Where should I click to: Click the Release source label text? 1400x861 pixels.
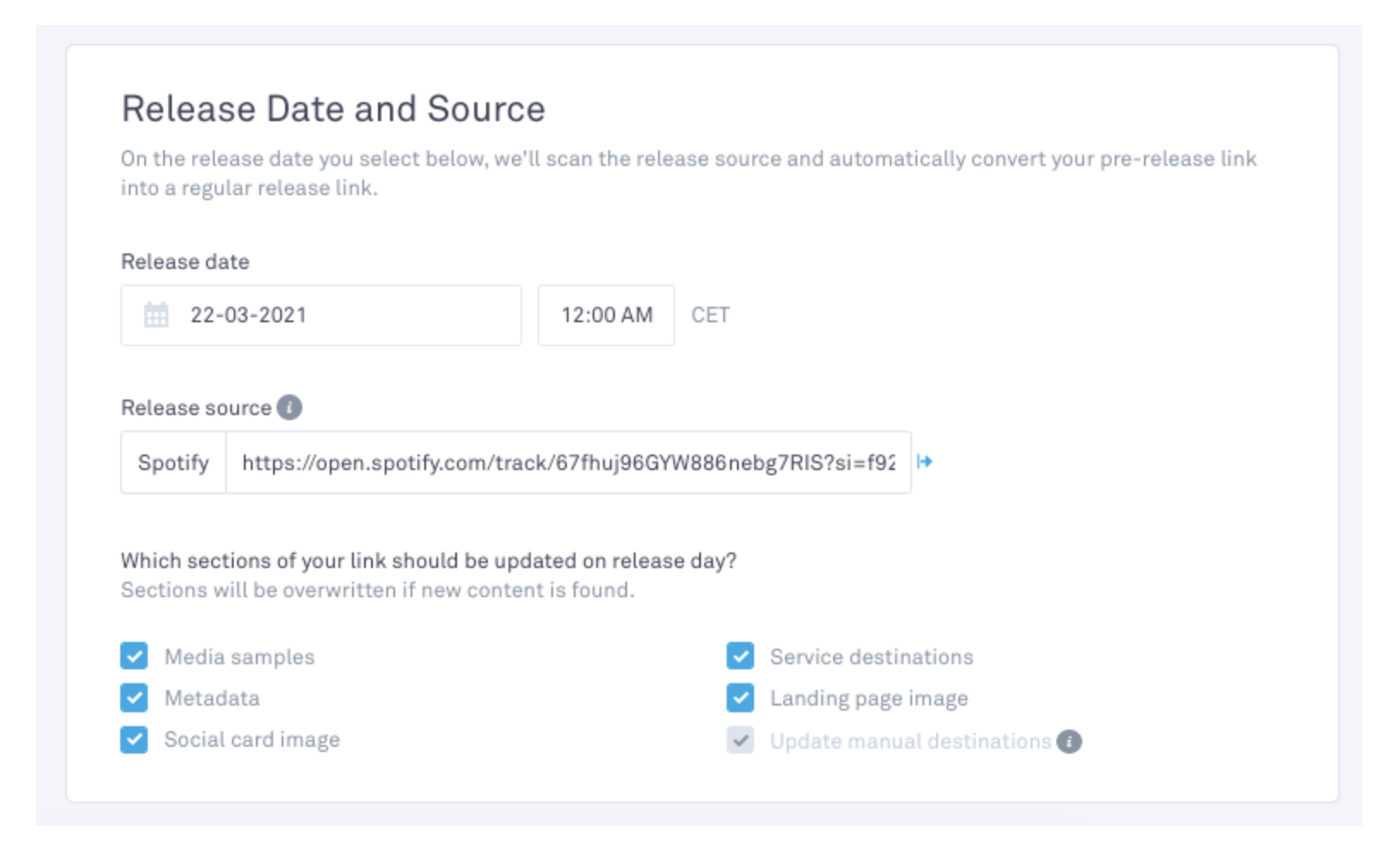tap(196, 408)
